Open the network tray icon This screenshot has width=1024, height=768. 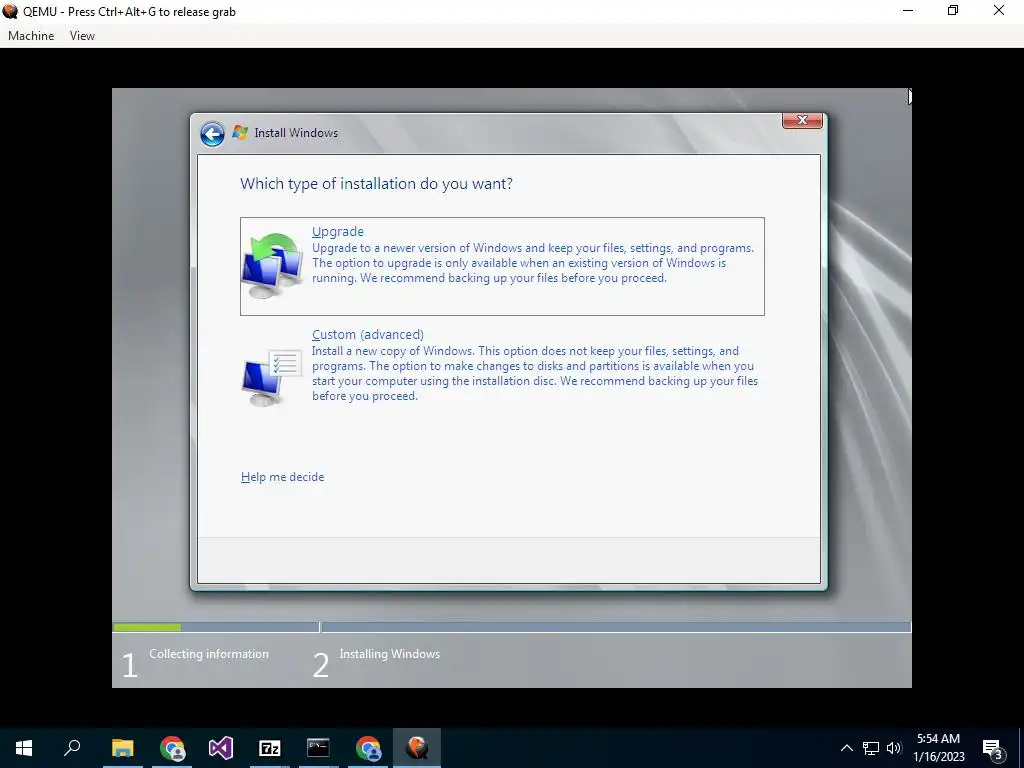click(x=871, y=748)
